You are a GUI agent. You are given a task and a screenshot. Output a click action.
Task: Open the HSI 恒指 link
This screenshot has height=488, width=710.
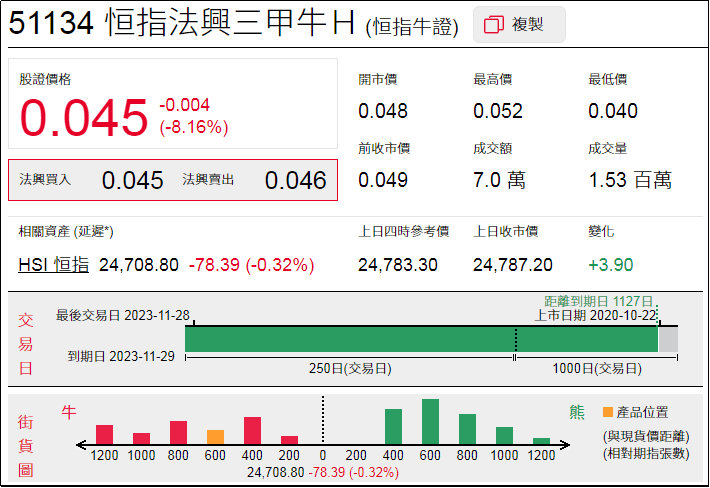tap(53, 264)
